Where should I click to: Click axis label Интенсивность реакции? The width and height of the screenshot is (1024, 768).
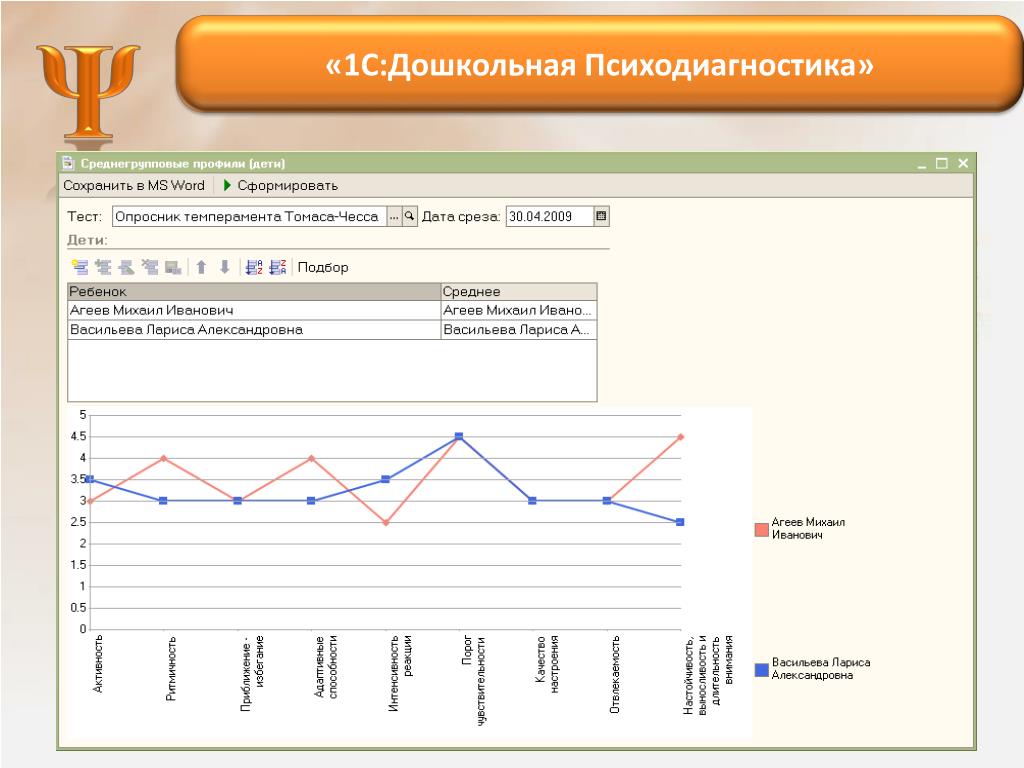point(400,673)
